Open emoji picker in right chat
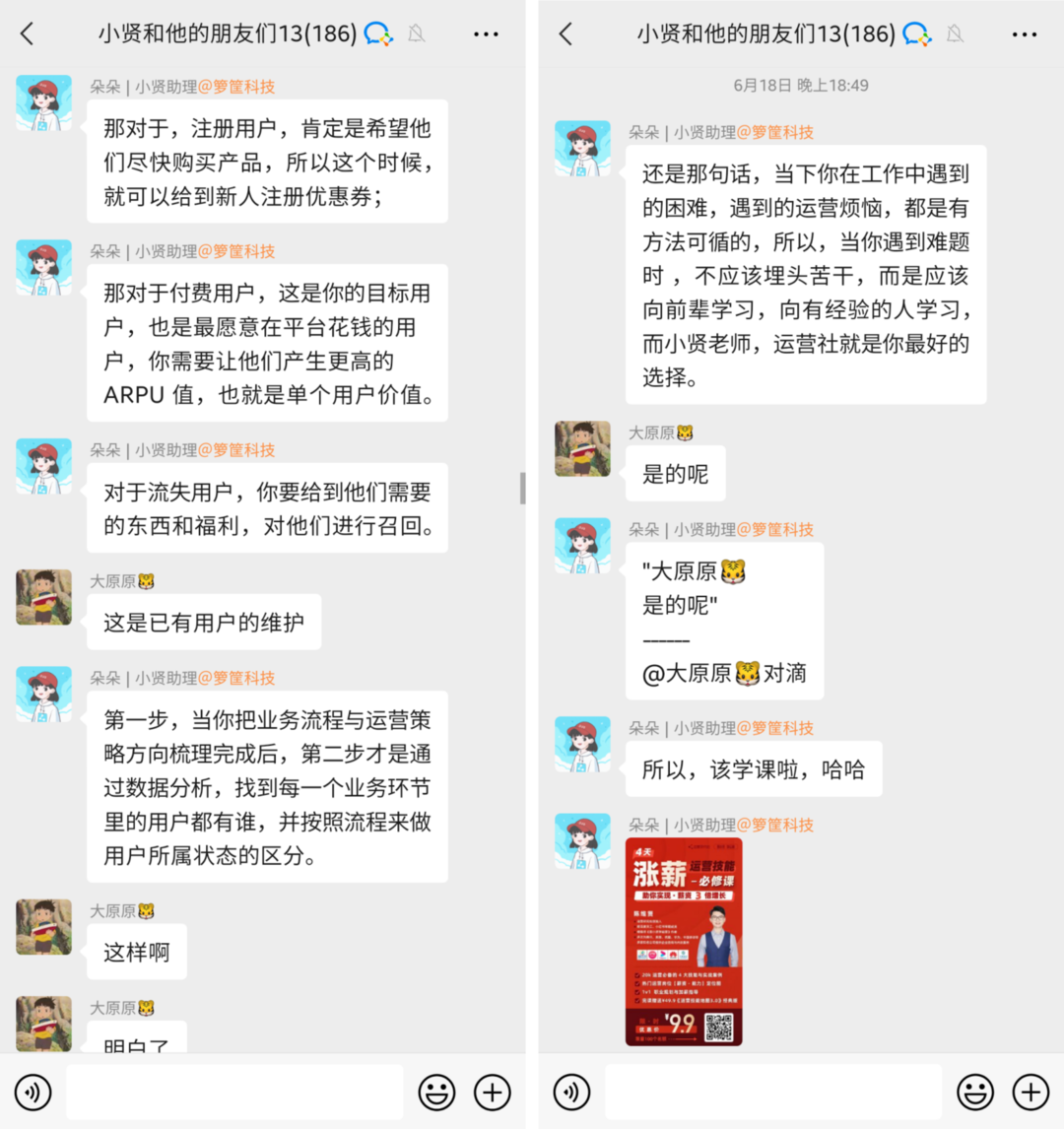The width and height of the screenshot is (1064, 1129). tap(975, 1093)
